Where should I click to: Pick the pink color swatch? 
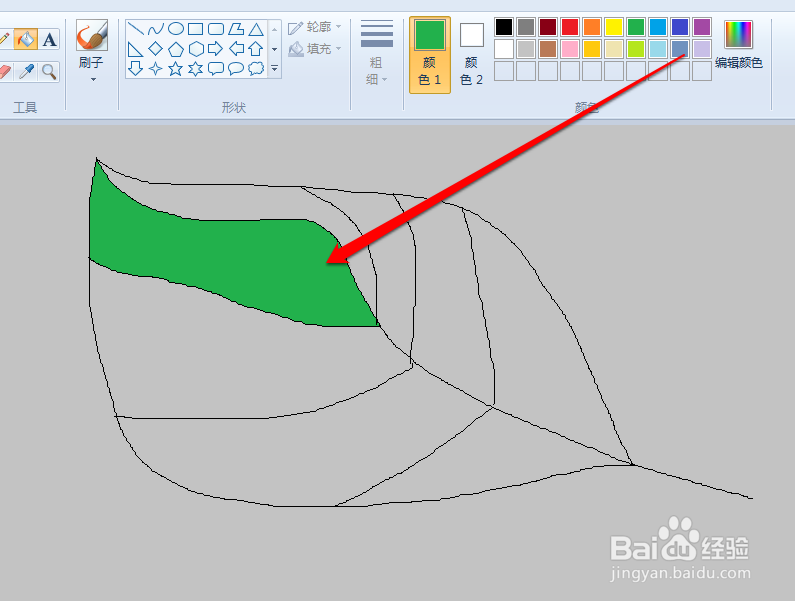pyautogui.click(x=570, y=49)
